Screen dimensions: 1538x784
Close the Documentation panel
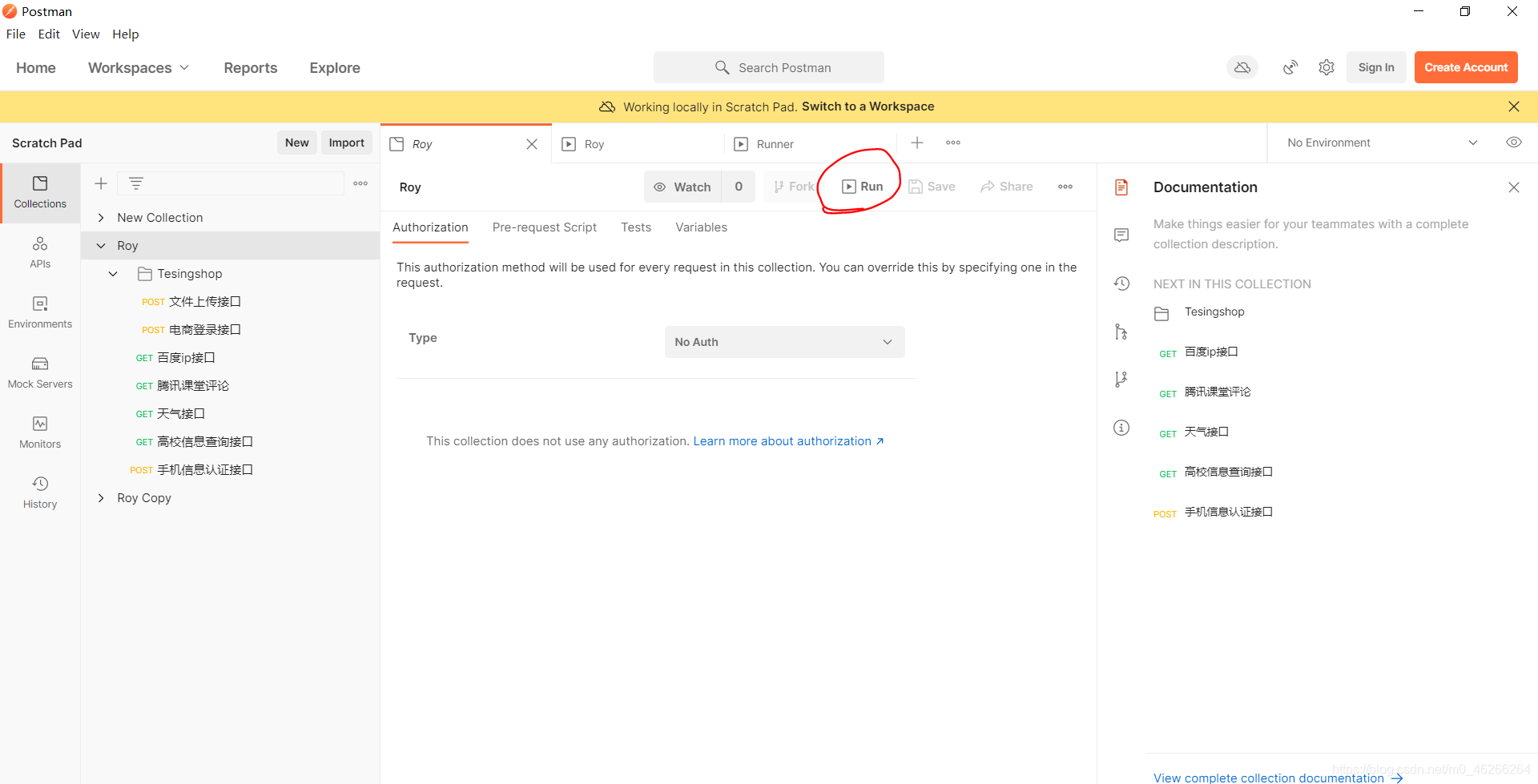pyautogui.click(x=1513, y=187)
